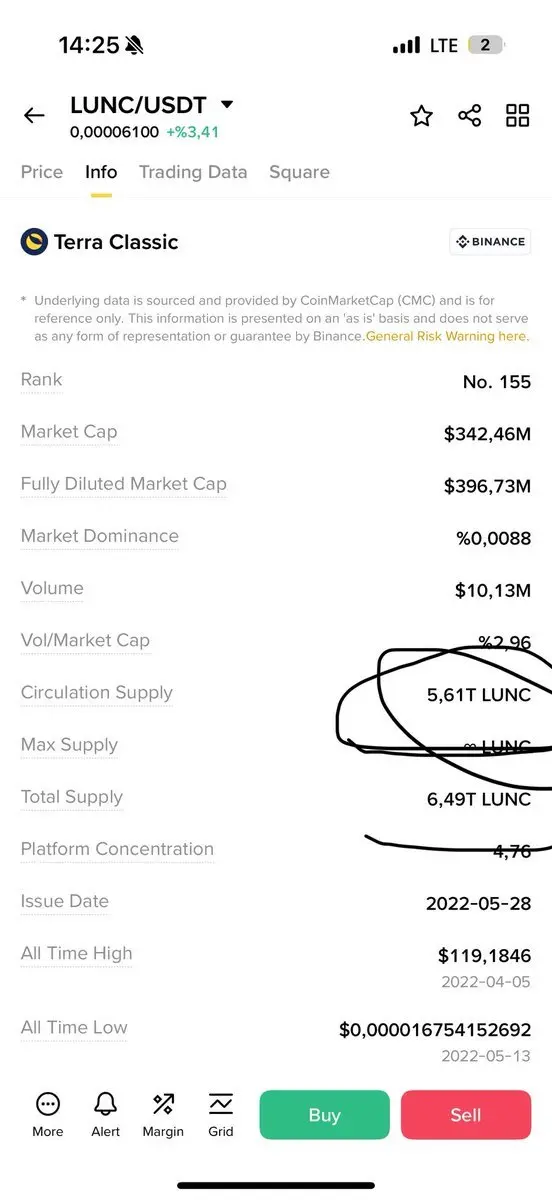Tap the red Sell button
The height and width of the screenshot is (1200, 552).
[x=466, y=1115]
